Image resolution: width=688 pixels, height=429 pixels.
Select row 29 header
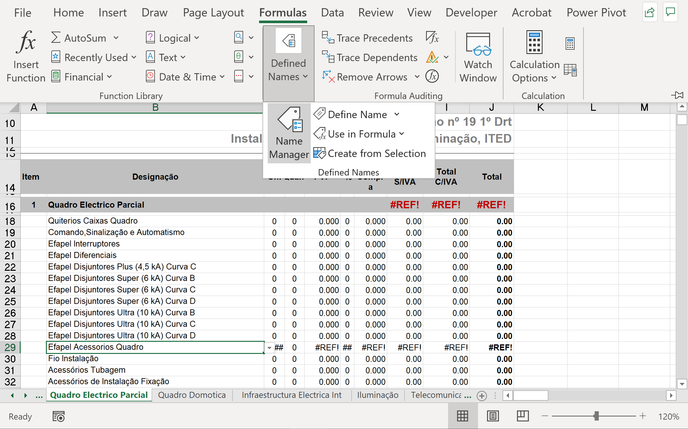pos(10,347)
